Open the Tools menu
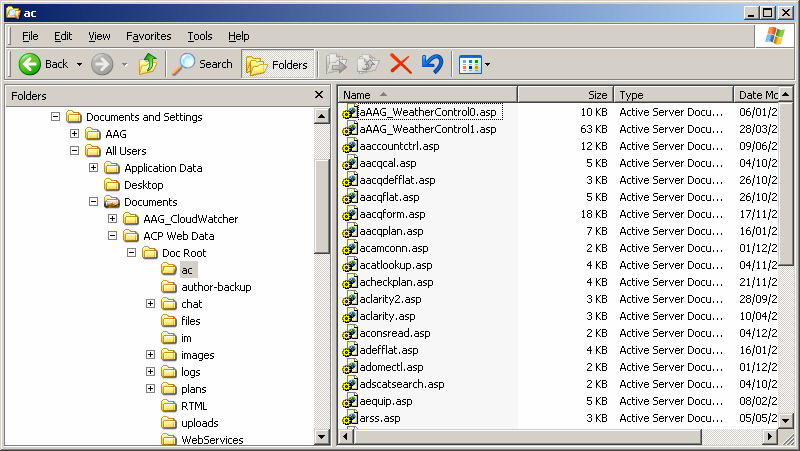The height and width of the screenshot is (451, 800). point(199,36)
